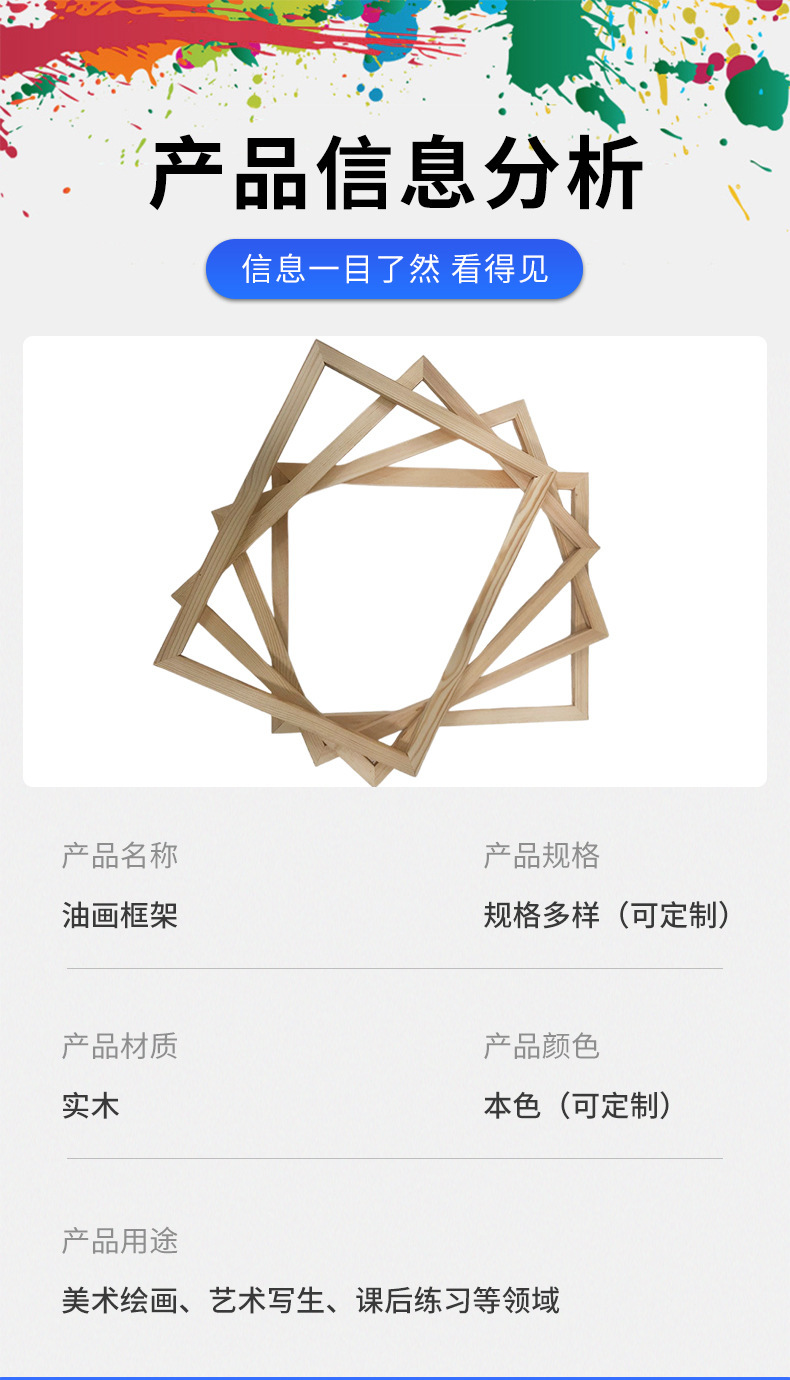Viewport: 790px width, 1380px height.
Task: Click the 油画框架 product name text
Action: coord(120,915)
